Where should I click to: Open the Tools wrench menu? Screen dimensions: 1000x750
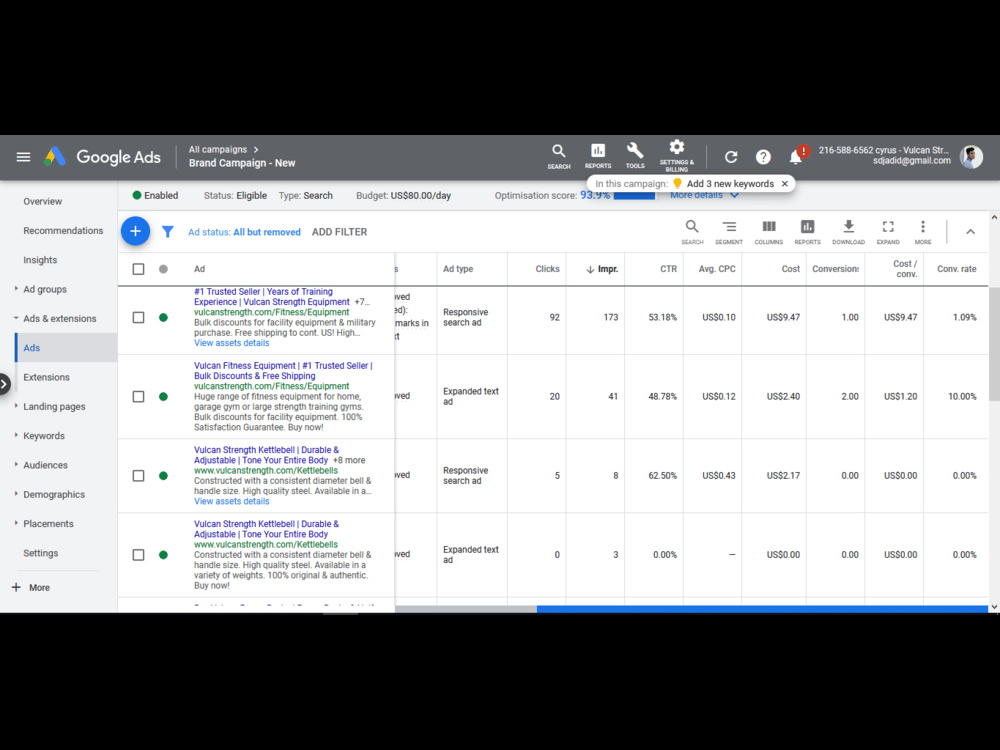click(x=635, y=156)
